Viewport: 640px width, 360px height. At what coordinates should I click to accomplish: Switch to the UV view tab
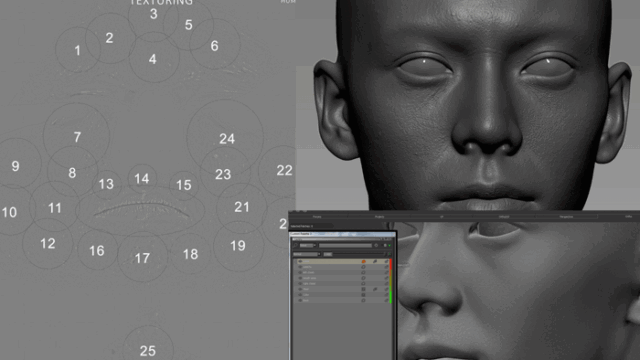[442, 217]
